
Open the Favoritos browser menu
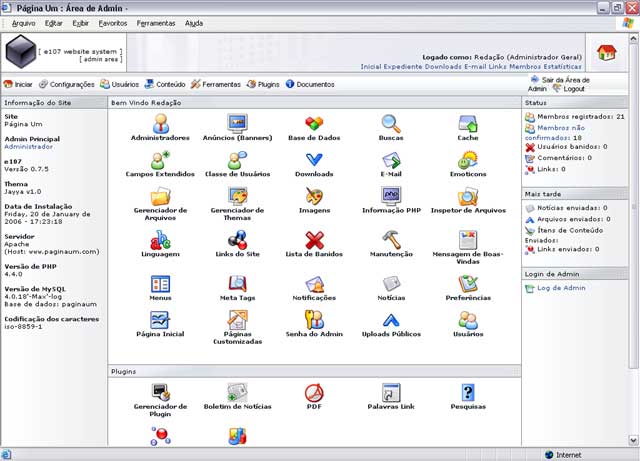pyautogui.click(x=113, y=23)
